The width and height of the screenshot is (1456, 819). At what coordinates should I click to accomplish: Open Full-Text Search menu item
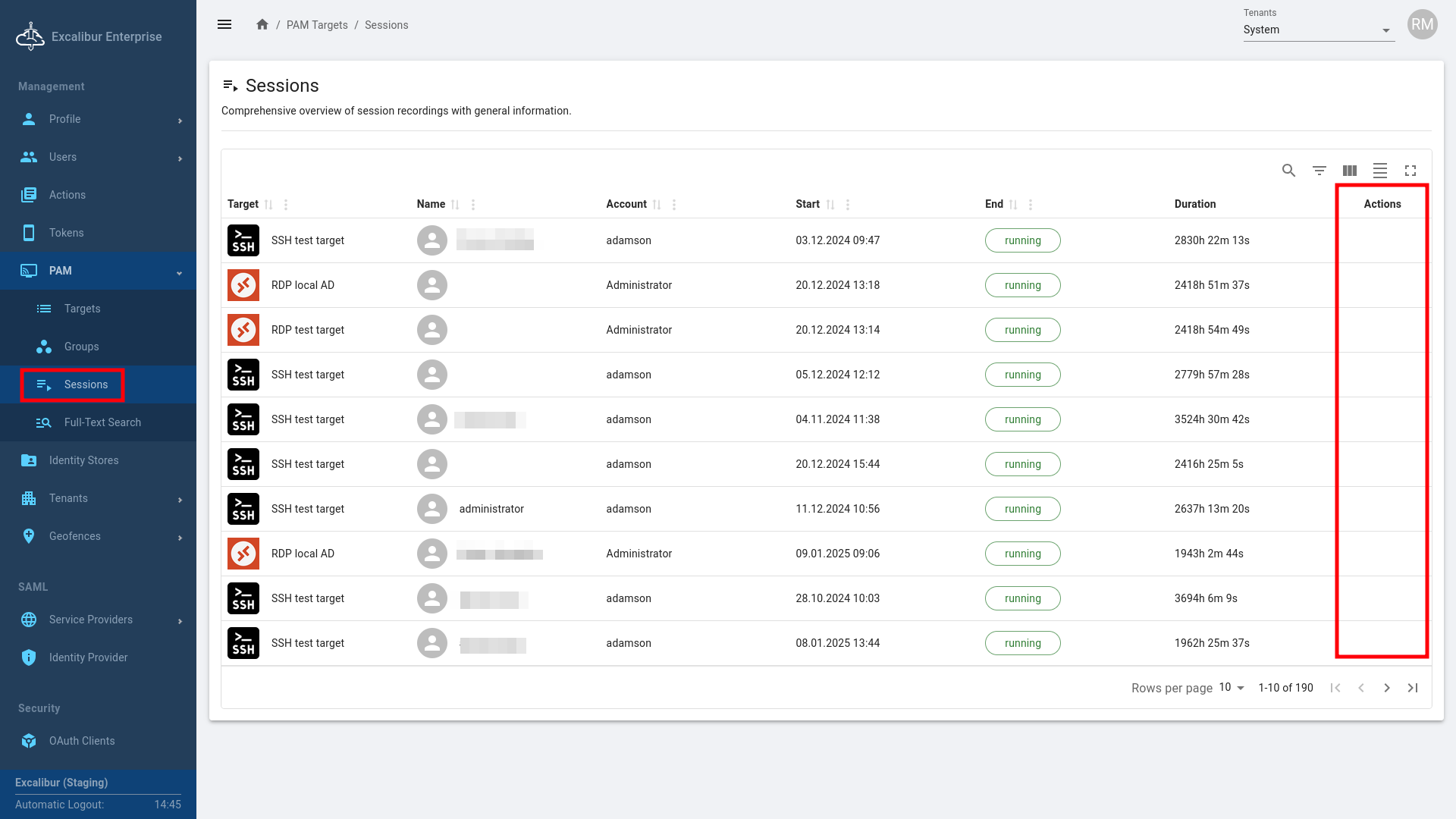click(102, 422)
